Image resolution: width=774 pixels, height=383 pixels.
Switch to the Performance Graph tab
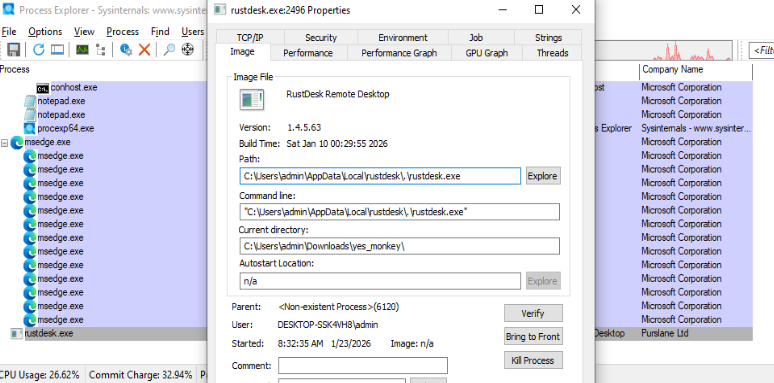(399, 53)
